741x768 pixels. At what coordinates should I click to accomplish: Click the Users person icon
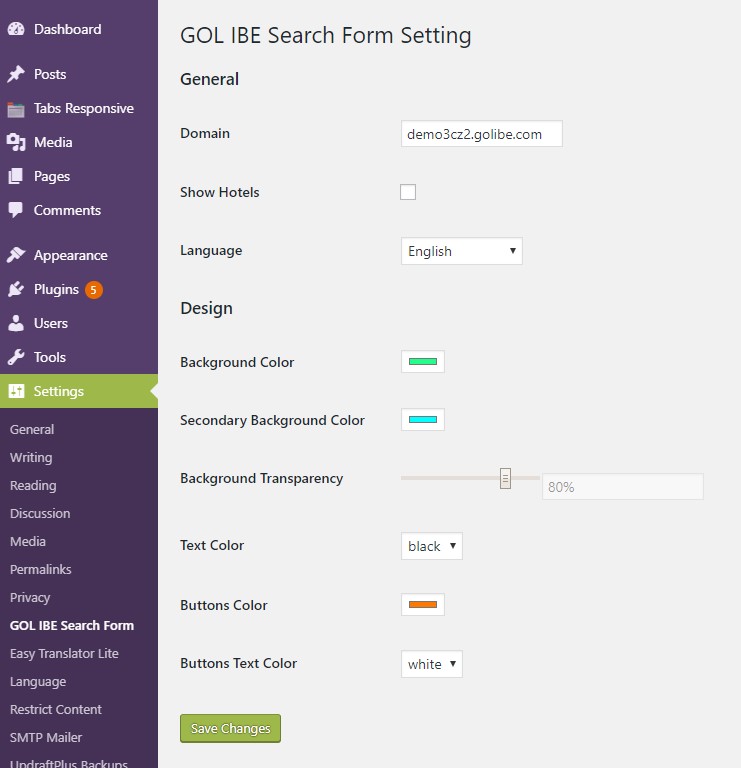pyautogui.click(x=16, y=323)
